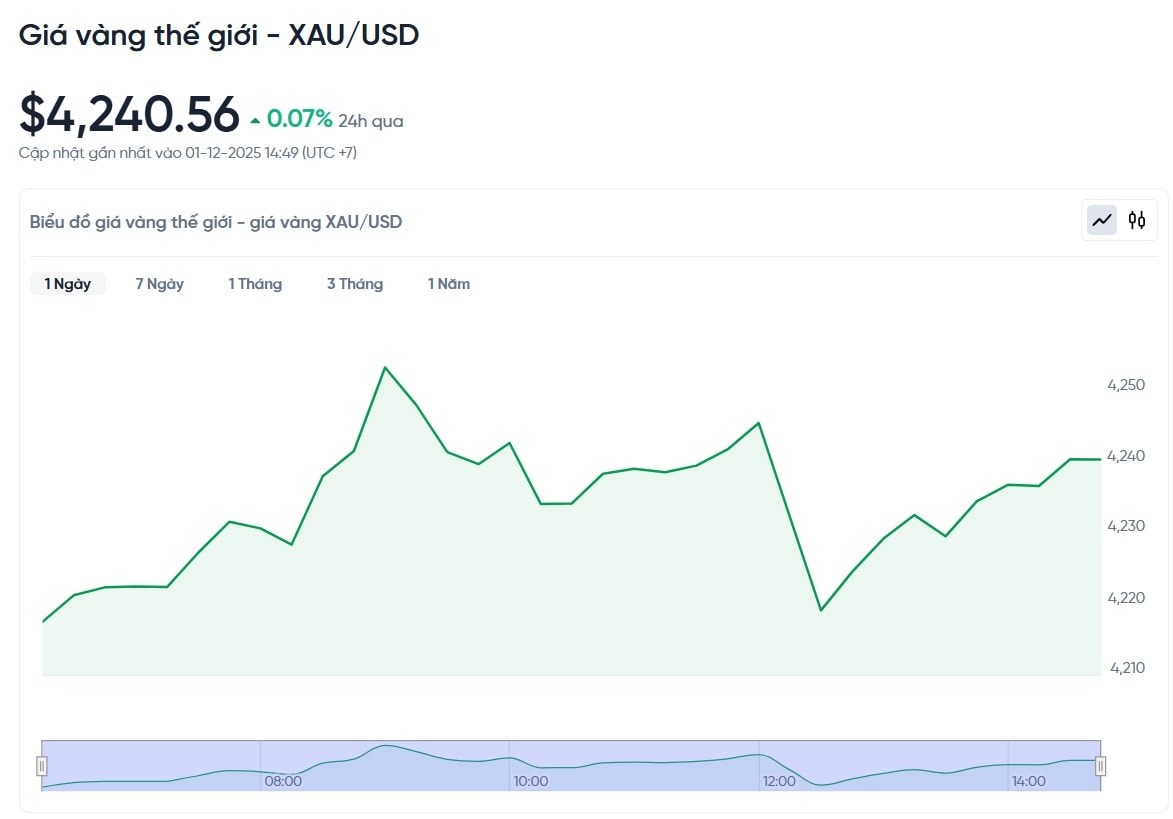The height and width of the screenshot is (819, 1173).
Task: Click the $4,240.56 current price
Action: point(130,114)
